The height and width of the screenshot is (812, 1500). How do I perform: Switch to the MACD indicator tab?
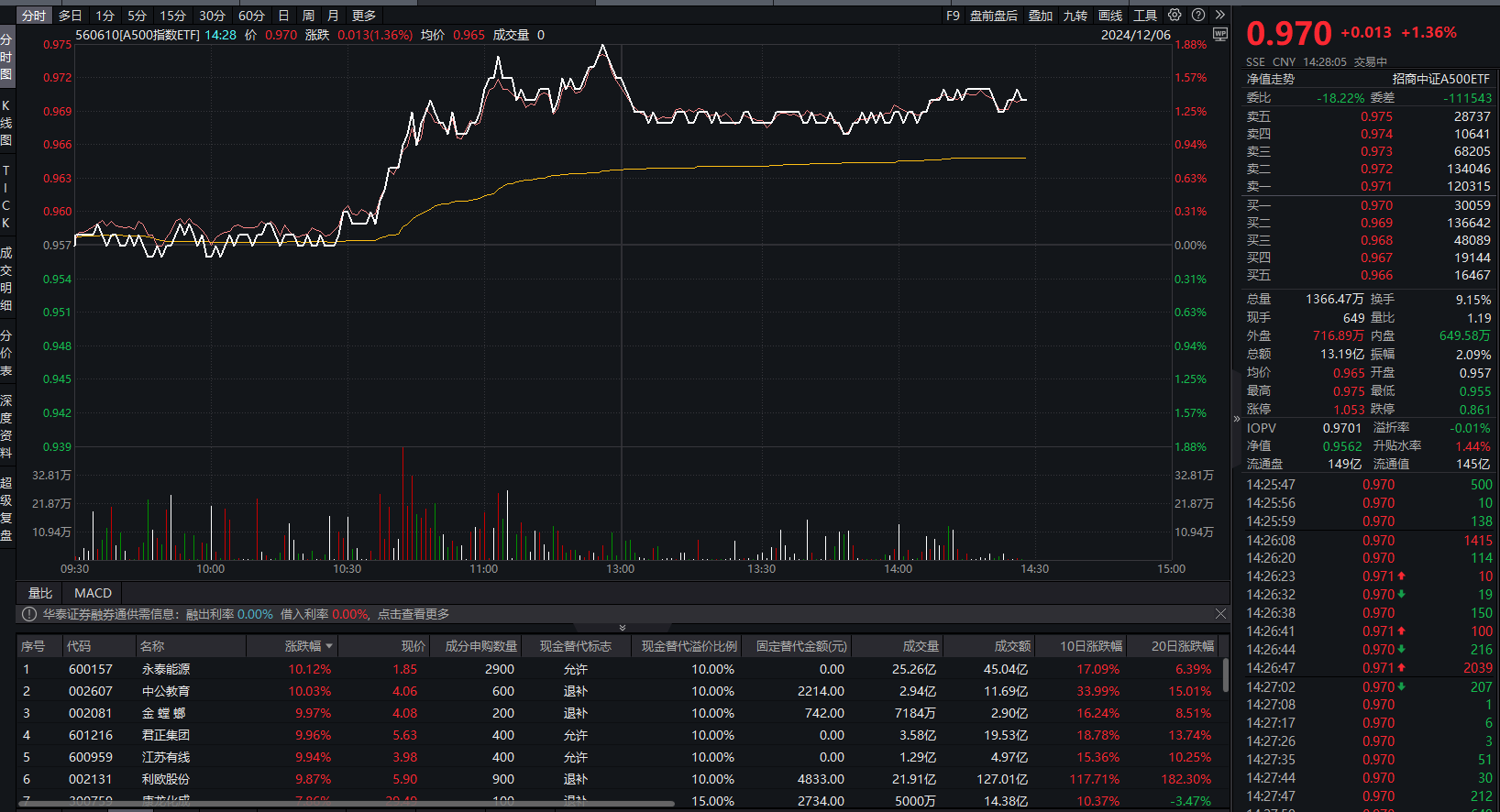pos(93,593)
